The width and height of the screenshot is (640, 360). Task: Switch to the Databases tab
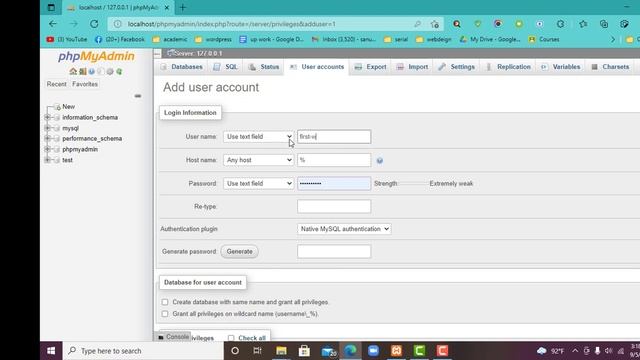coord(182,67)
